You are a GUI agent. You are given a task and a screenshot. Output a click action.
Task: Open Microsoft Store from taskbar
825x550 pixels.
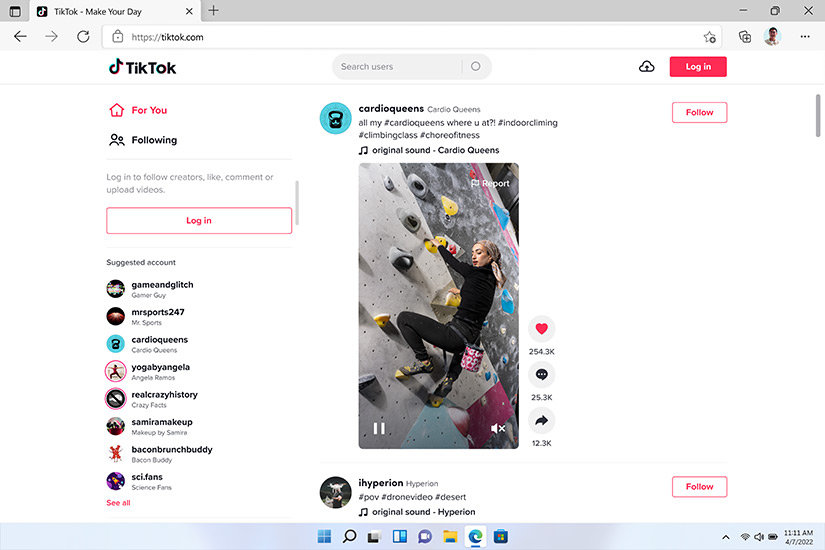coord(500,536)
